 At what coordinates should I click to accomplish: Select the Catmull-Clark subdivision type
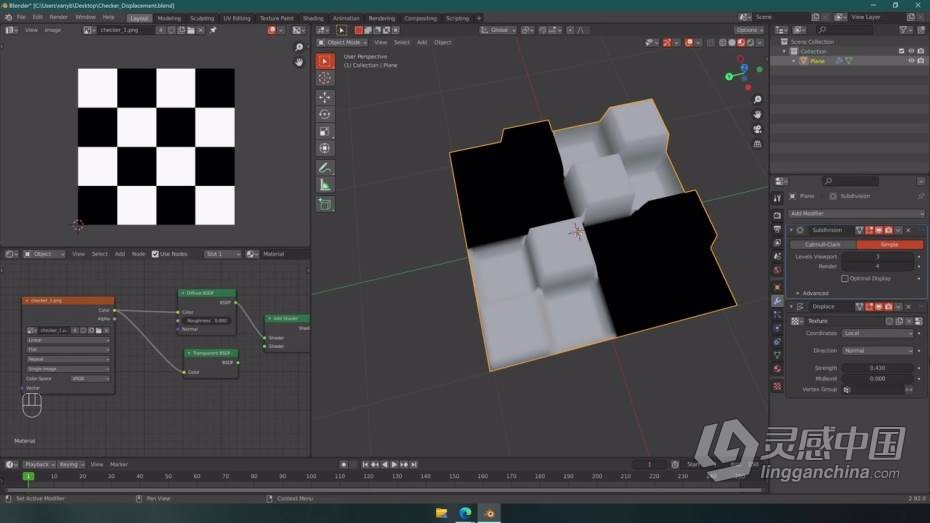[823, 244]
